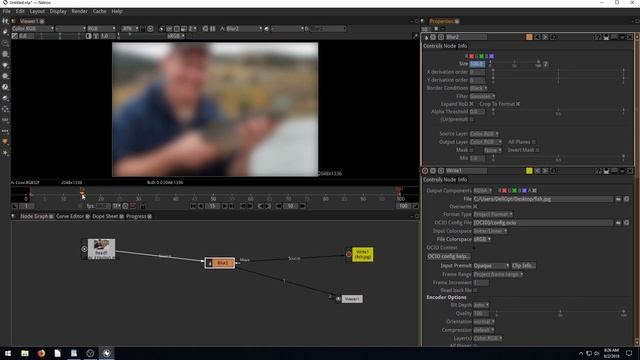
Task: Open Blur2 Border Conditions dropdown
Action: click(x=478, y=88)
